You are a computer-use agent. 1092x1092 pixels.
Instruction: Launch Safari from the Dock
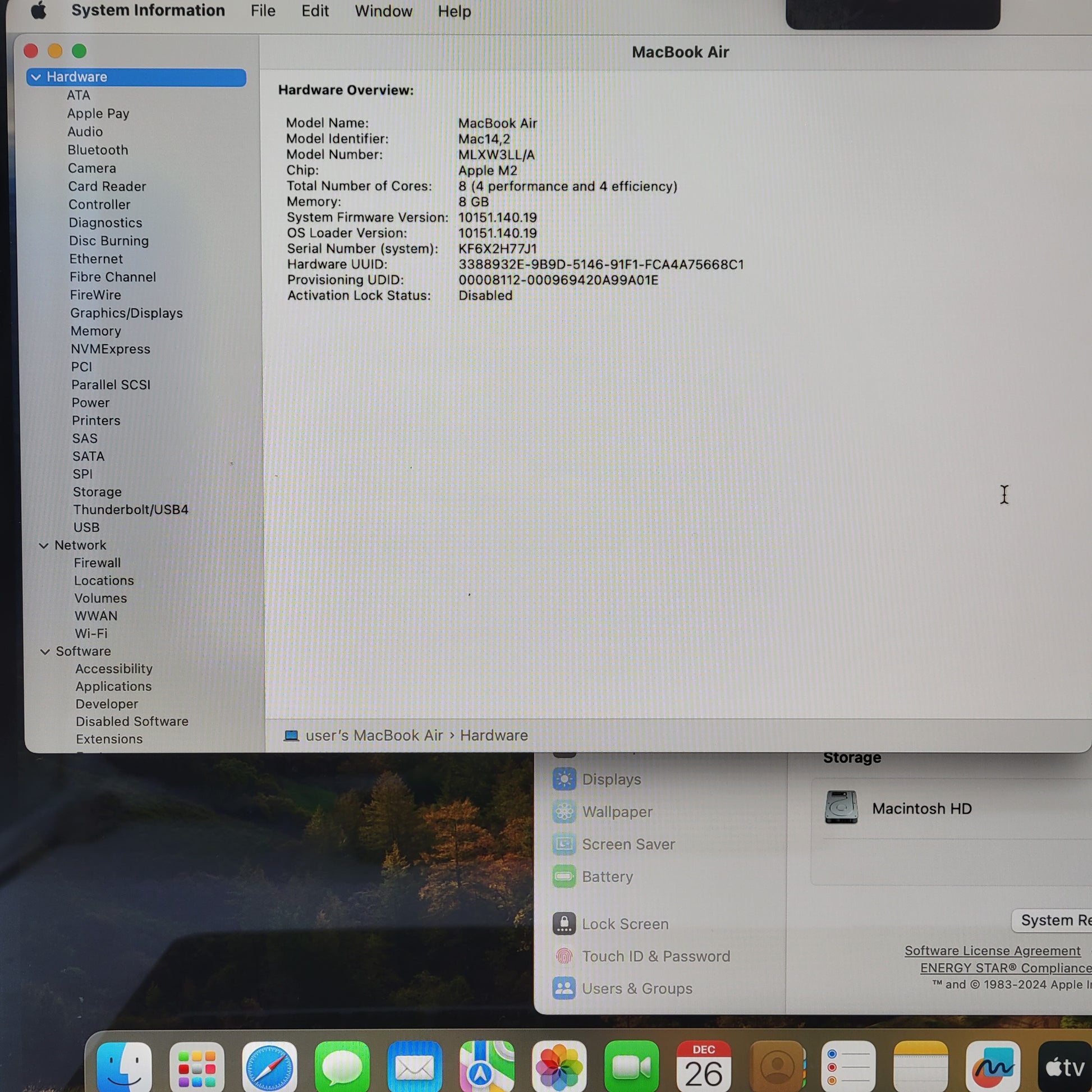[x=269, y=1067]
